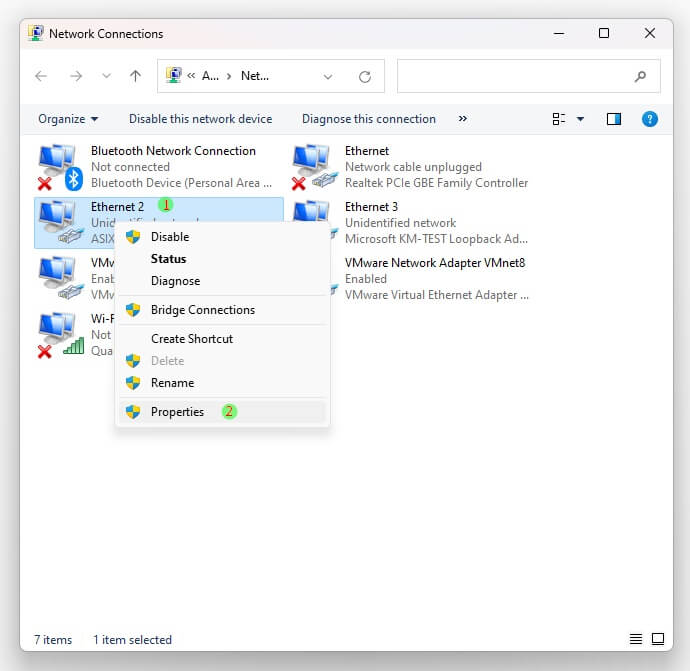Toggle the preview pane icon
Viewport: 690px width, 671px height.
pos(614,119)
